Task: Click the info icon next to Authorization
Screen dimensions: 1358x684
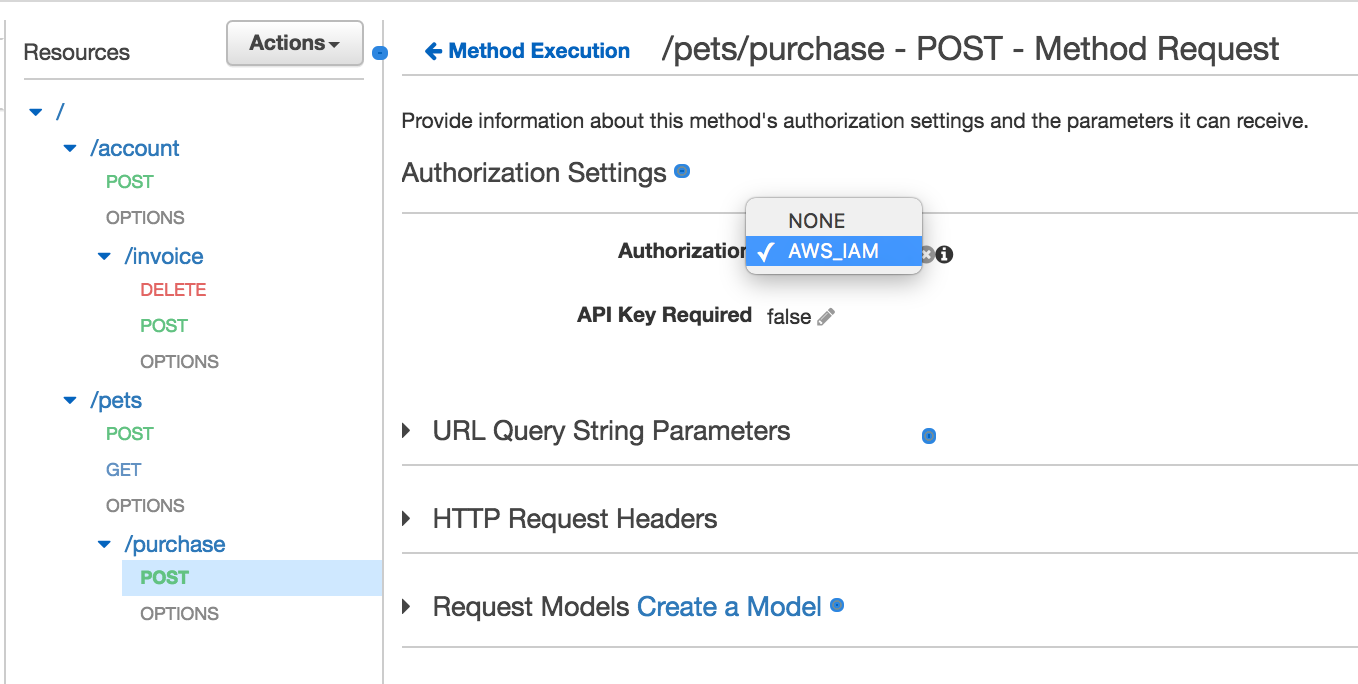Action: [x=944, y=254]
